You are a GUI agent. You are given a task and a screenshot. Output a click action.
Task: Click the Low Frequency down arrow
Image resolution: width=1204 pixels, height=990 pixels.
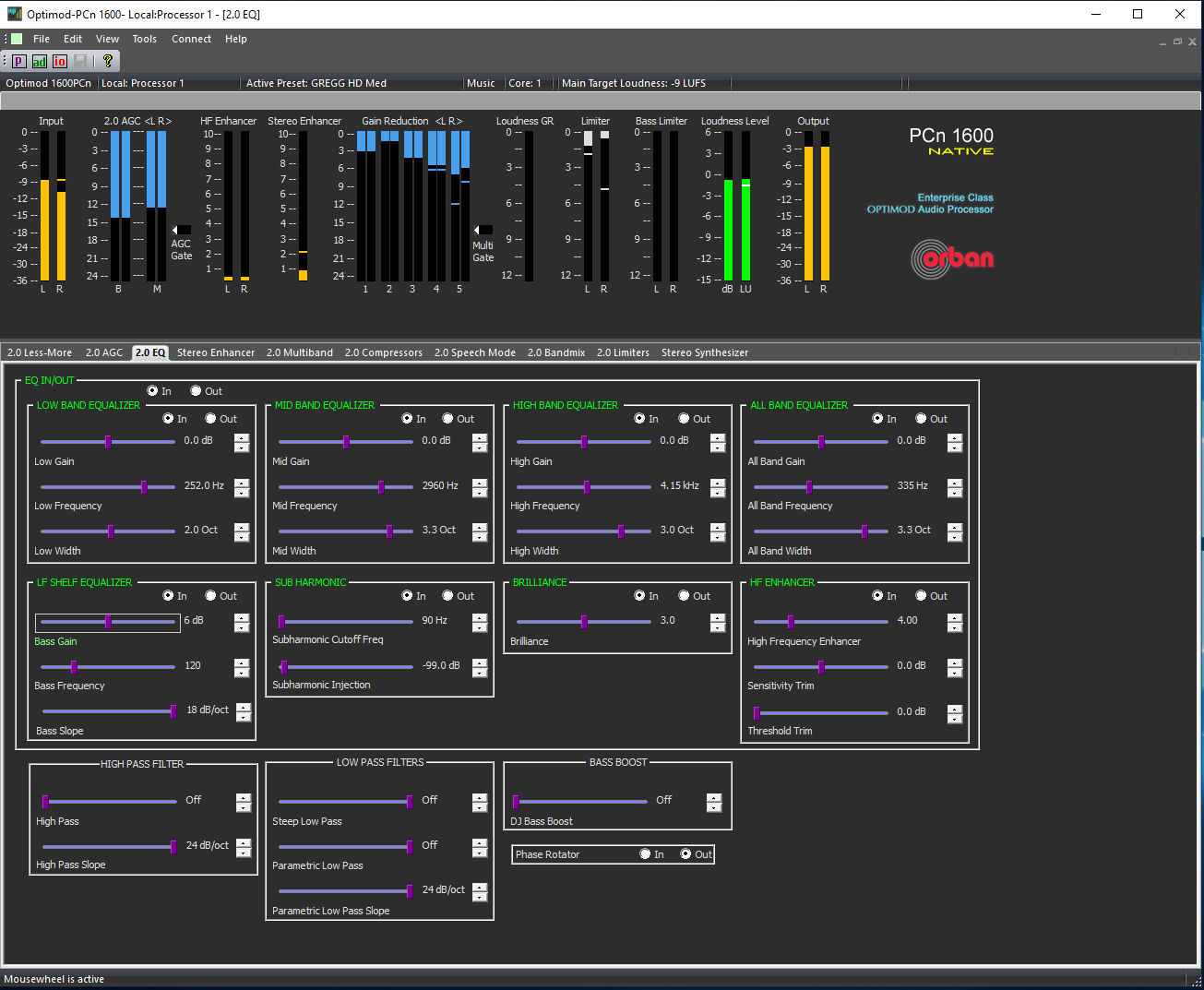242,493
